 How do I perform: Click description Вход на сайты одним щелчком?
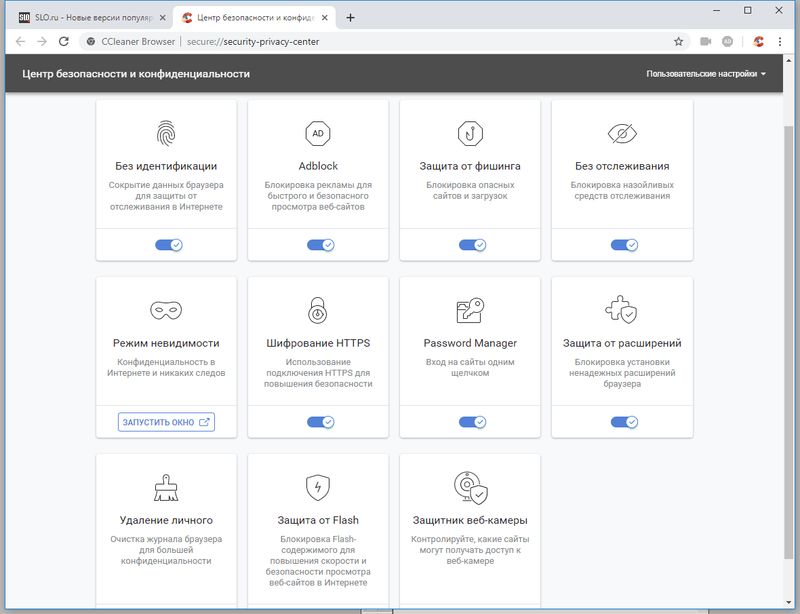(x=470, y=367)
